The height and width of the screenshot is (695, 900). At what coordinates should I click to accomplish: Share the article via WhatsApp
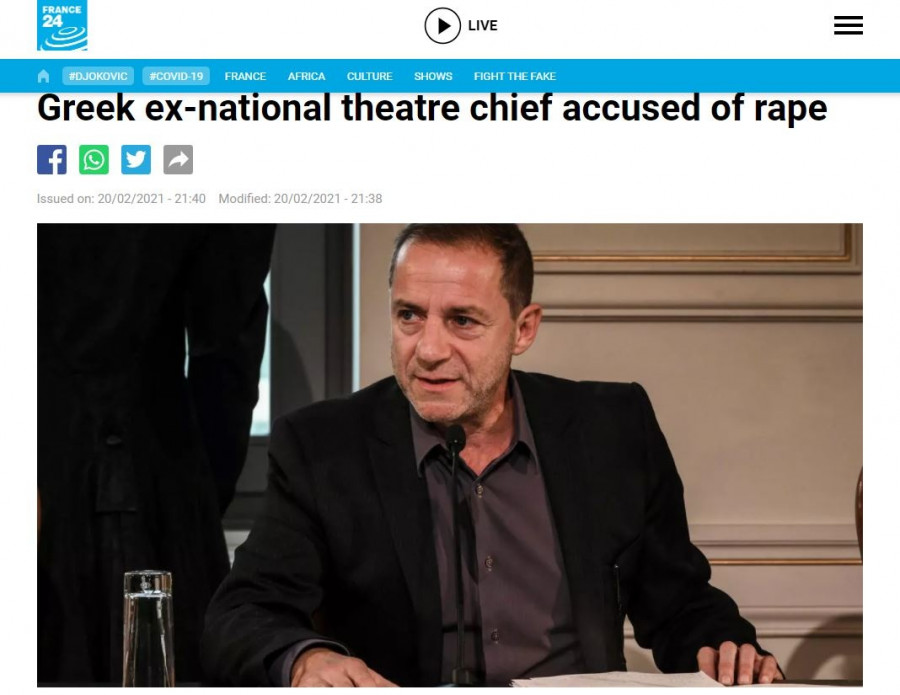coord(94,160)
